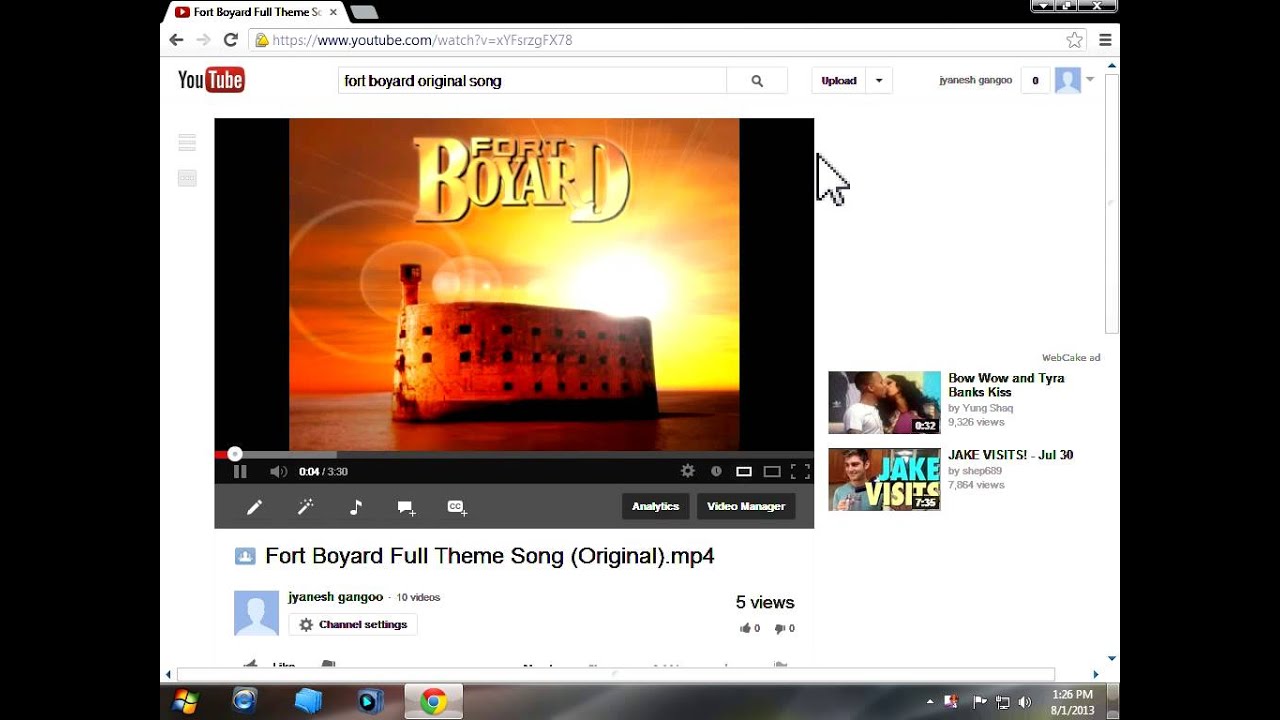Click the '5 views' count
The image size is (1280, 720).
pos(765,602)
